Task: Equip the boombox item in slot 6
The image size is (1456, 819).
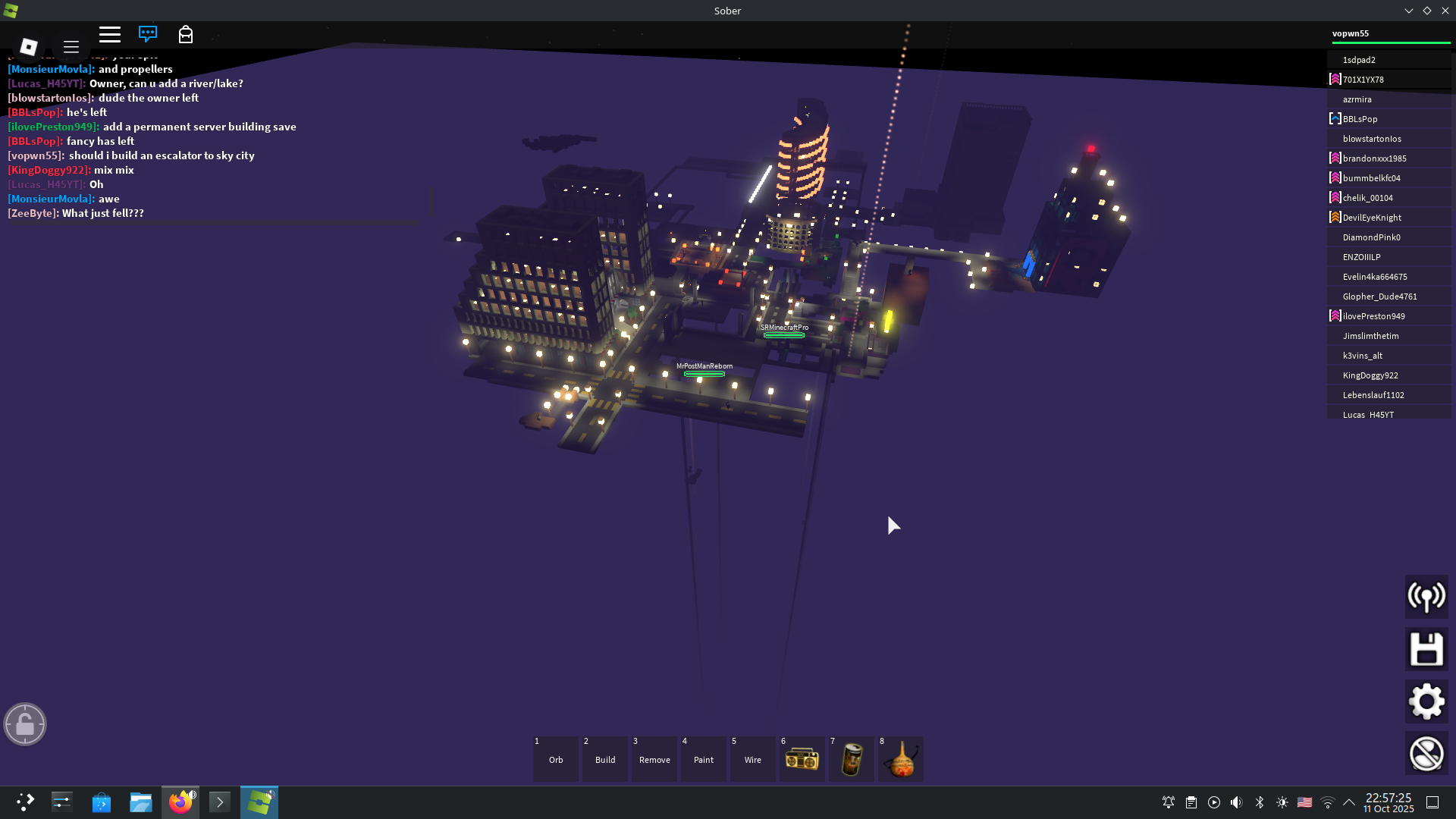Action: (802, 759)
